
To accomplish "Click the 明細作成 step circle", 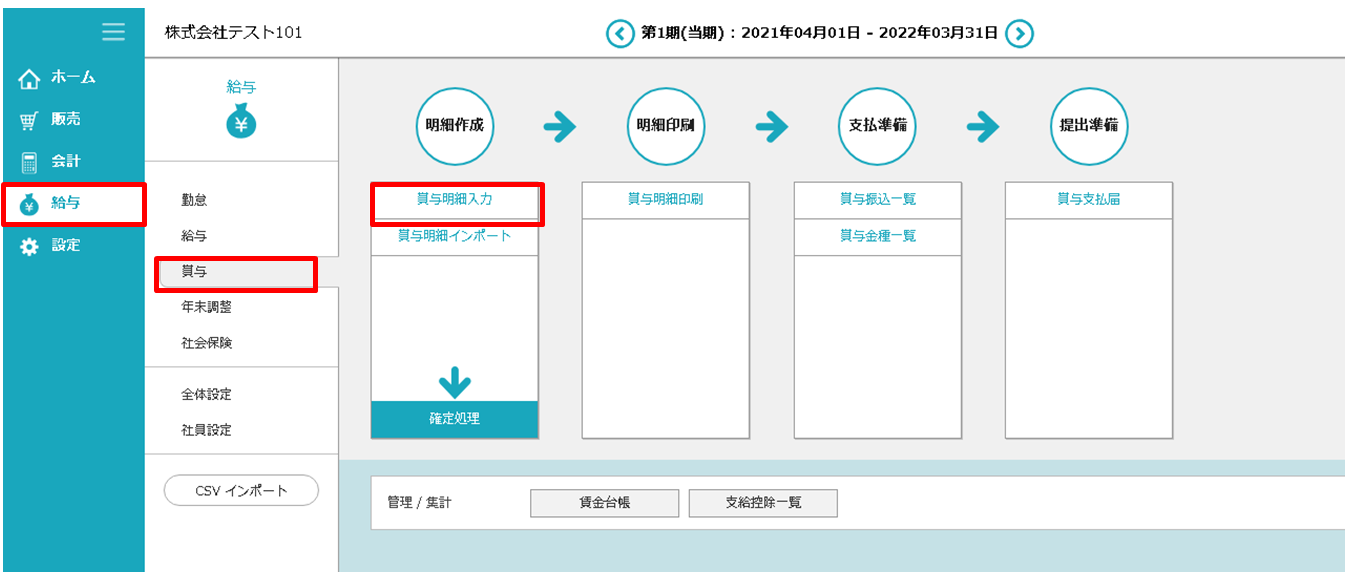I will pyautogui.click(x=455, y=127).
